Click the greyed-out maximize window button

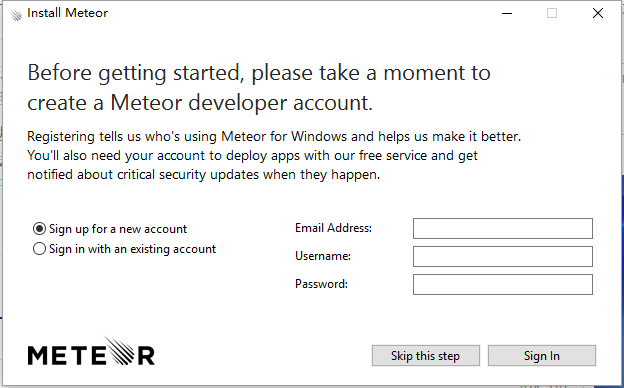coord(552,13)
